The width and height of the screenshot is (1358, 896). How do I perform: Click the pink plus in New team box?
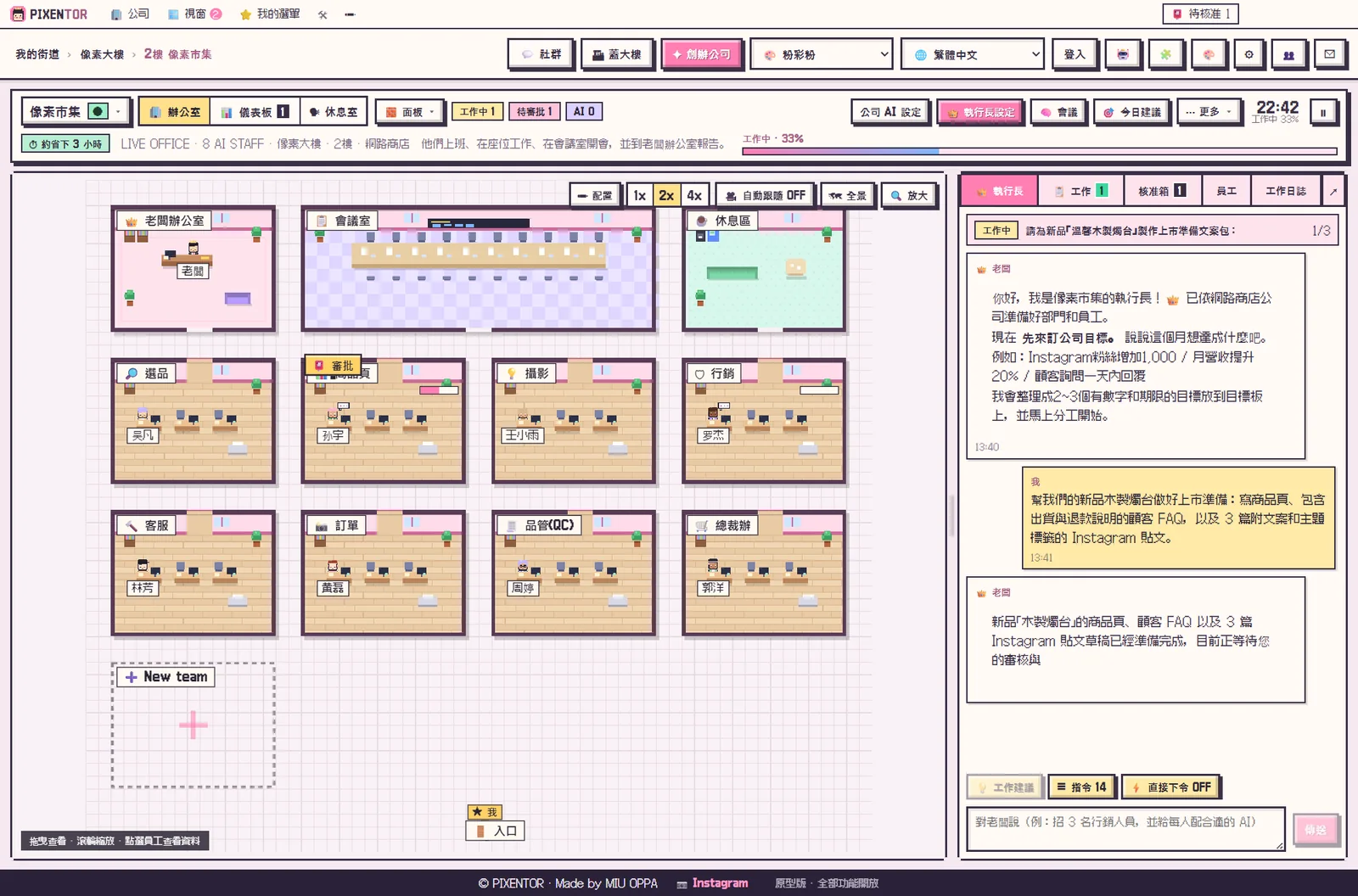click(x=193, y=725)
